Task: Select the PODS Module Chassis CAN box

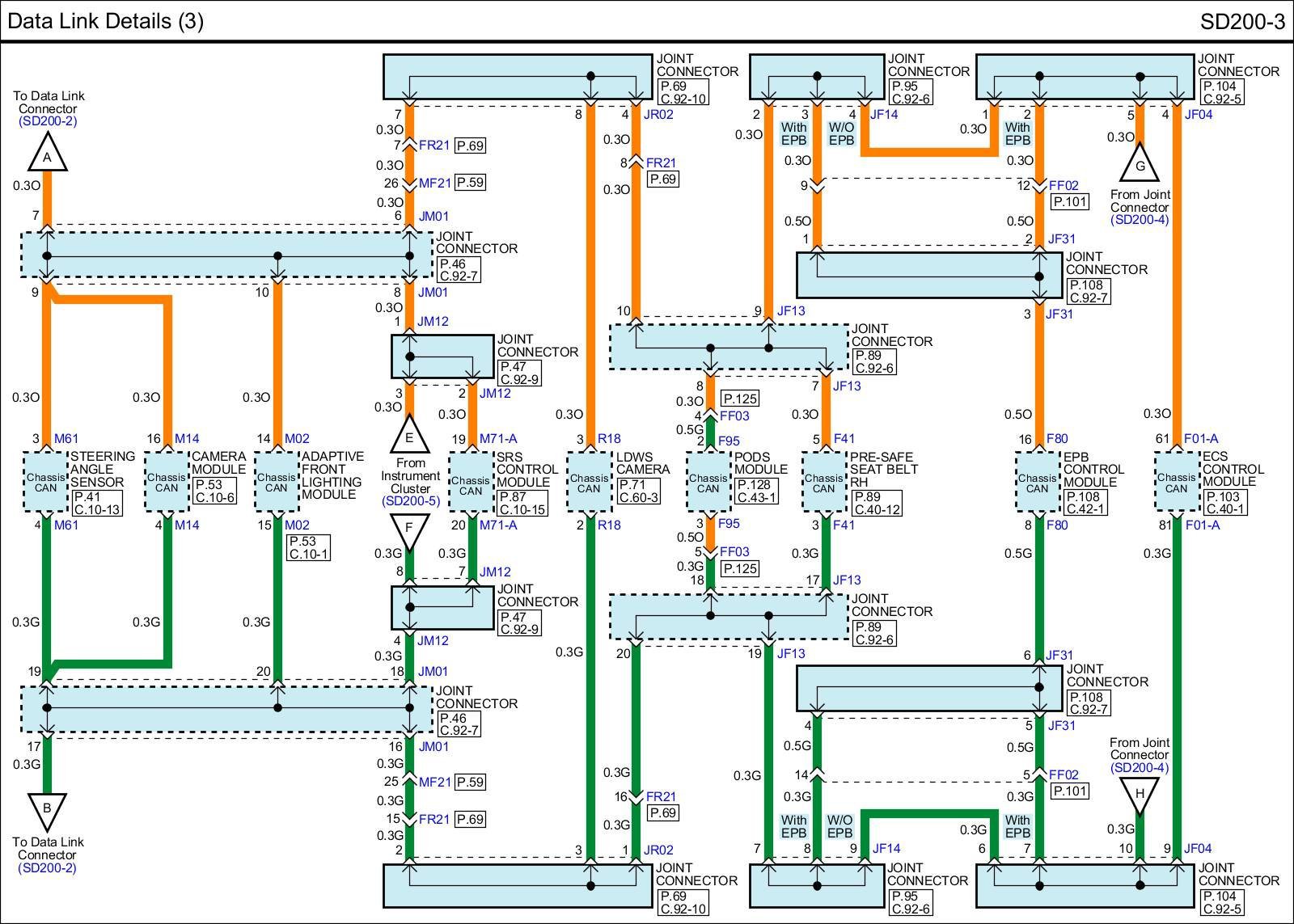Action: coord(708,483)
